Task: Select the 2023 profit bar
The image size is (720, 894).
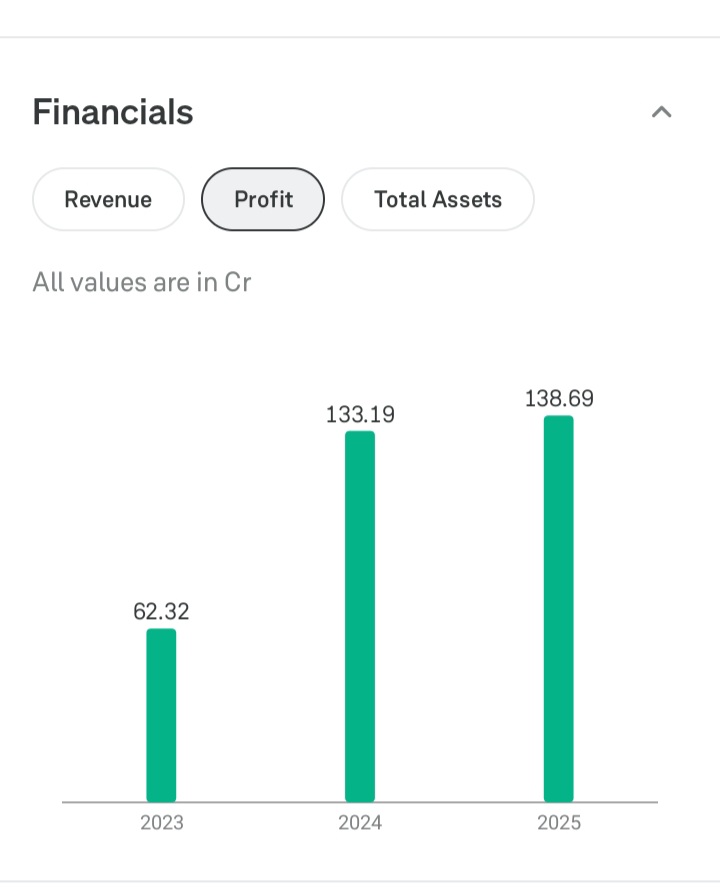Action: (161, 715)
